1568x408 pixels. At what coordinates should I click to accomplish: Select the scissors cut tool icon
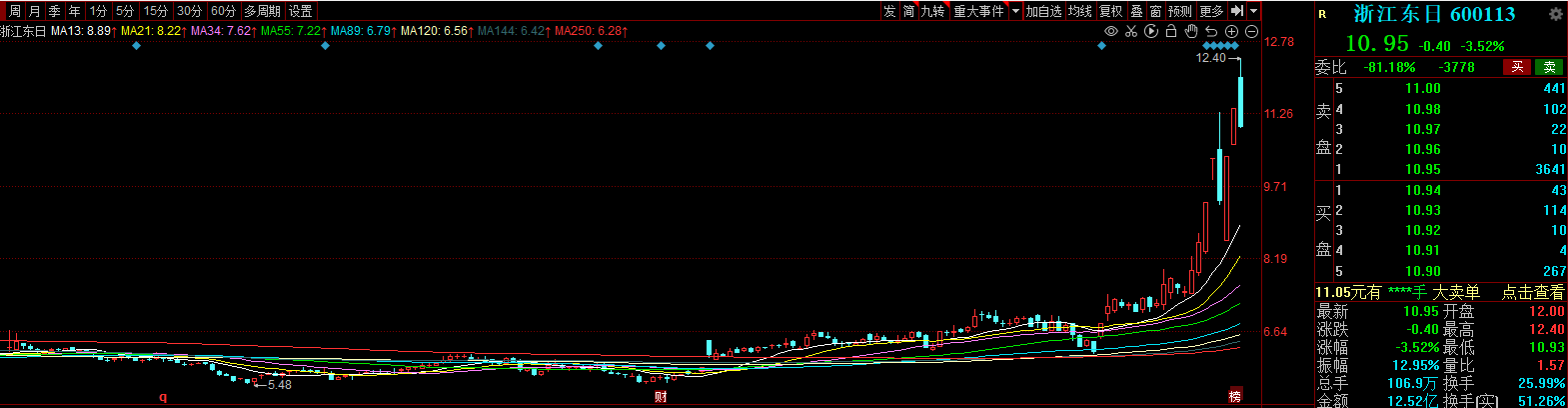point(1131,32)
